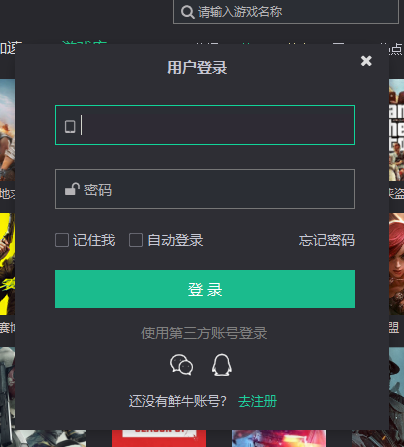Close the user login dialog
Image resolution: width=404 pixels, height=447 pixels.
pyautogui.click(x=366, y=61)
